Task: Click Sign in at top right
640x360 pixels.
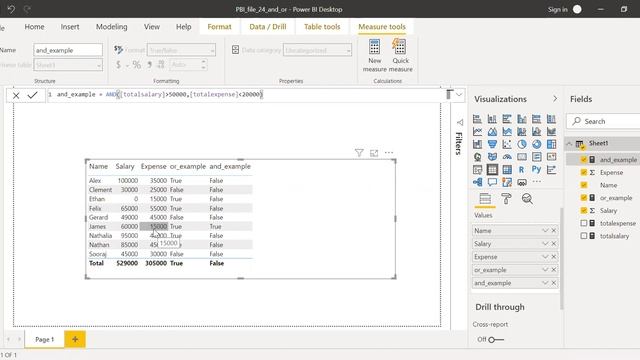Action: point(558,9)
